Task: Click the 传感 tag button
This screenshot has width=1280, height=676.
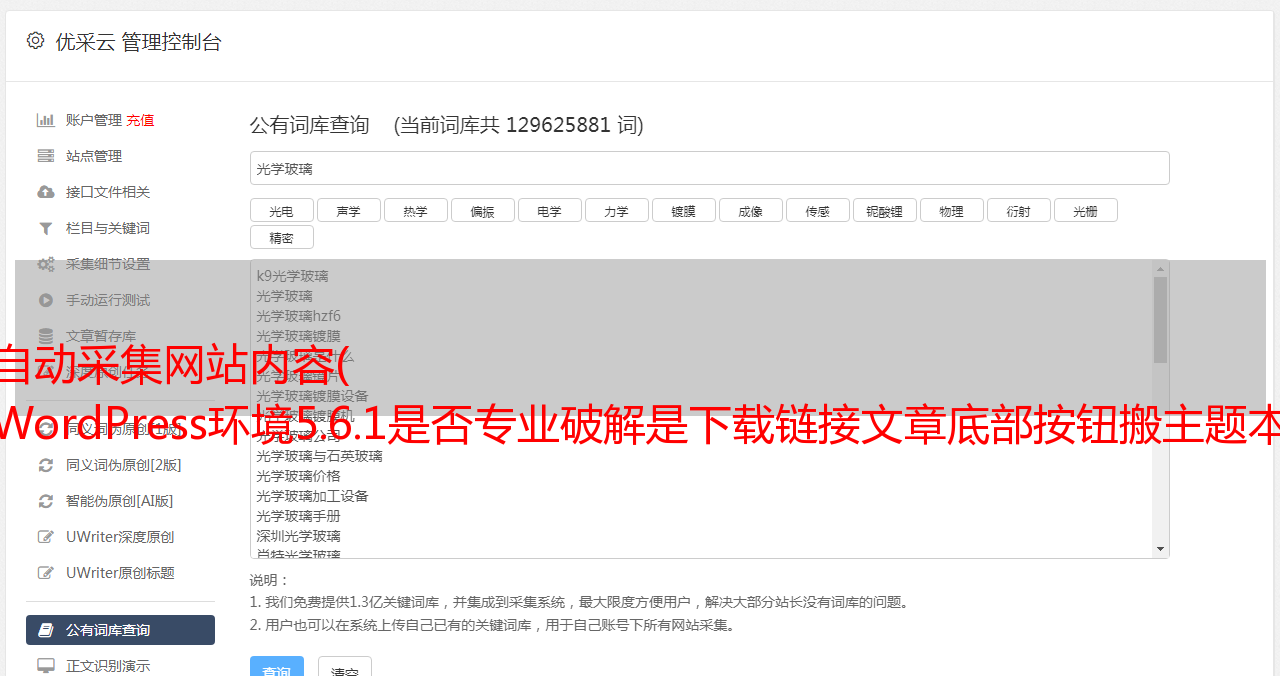Action: coord(817,210)
